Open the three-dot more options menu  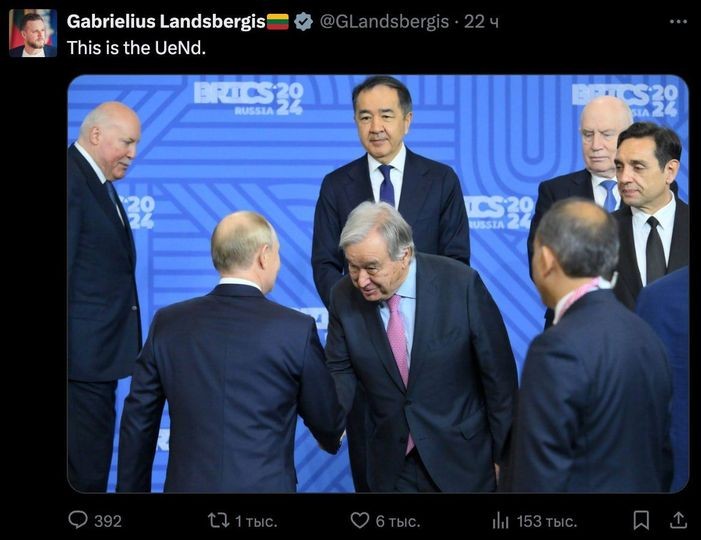[x=678, y=21]
